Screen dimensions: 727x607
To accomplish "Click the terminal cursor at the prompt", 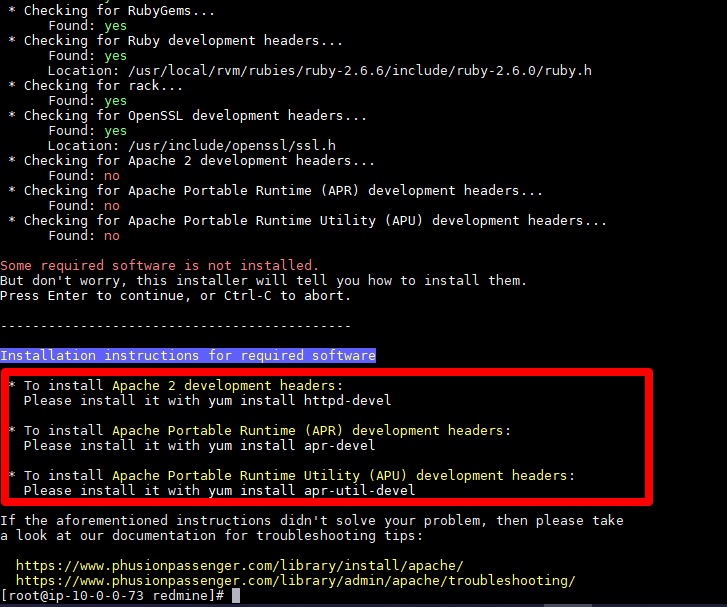I will tap(236, 596).
